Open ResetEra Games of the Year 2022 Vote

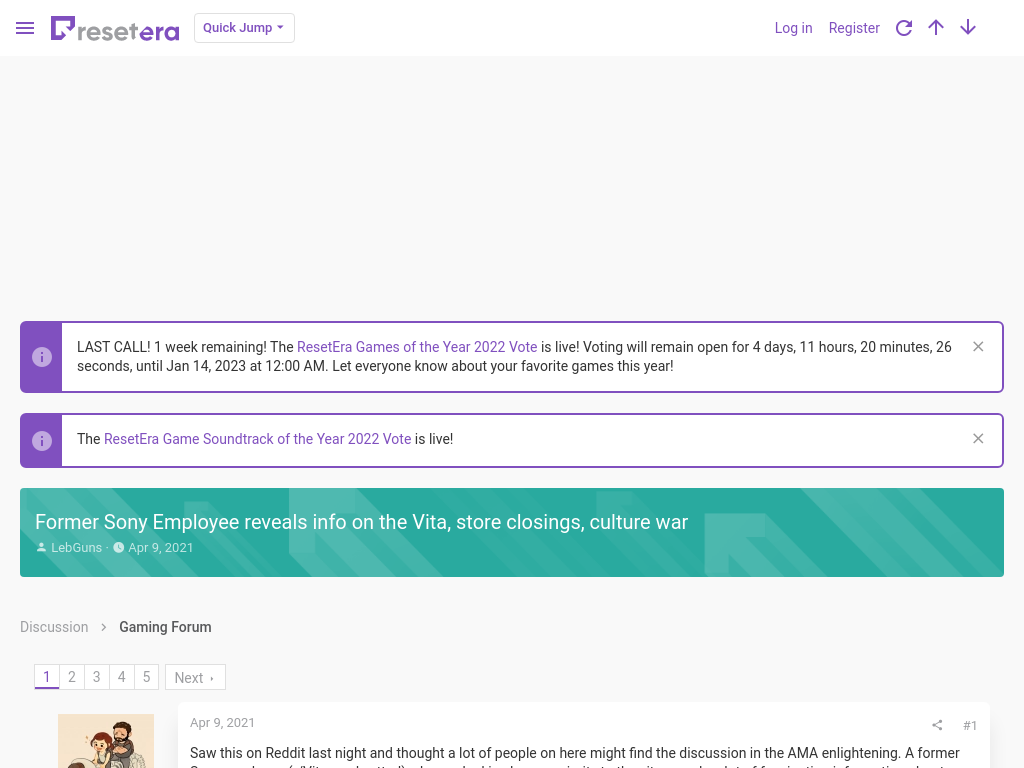tap(417, 347)
